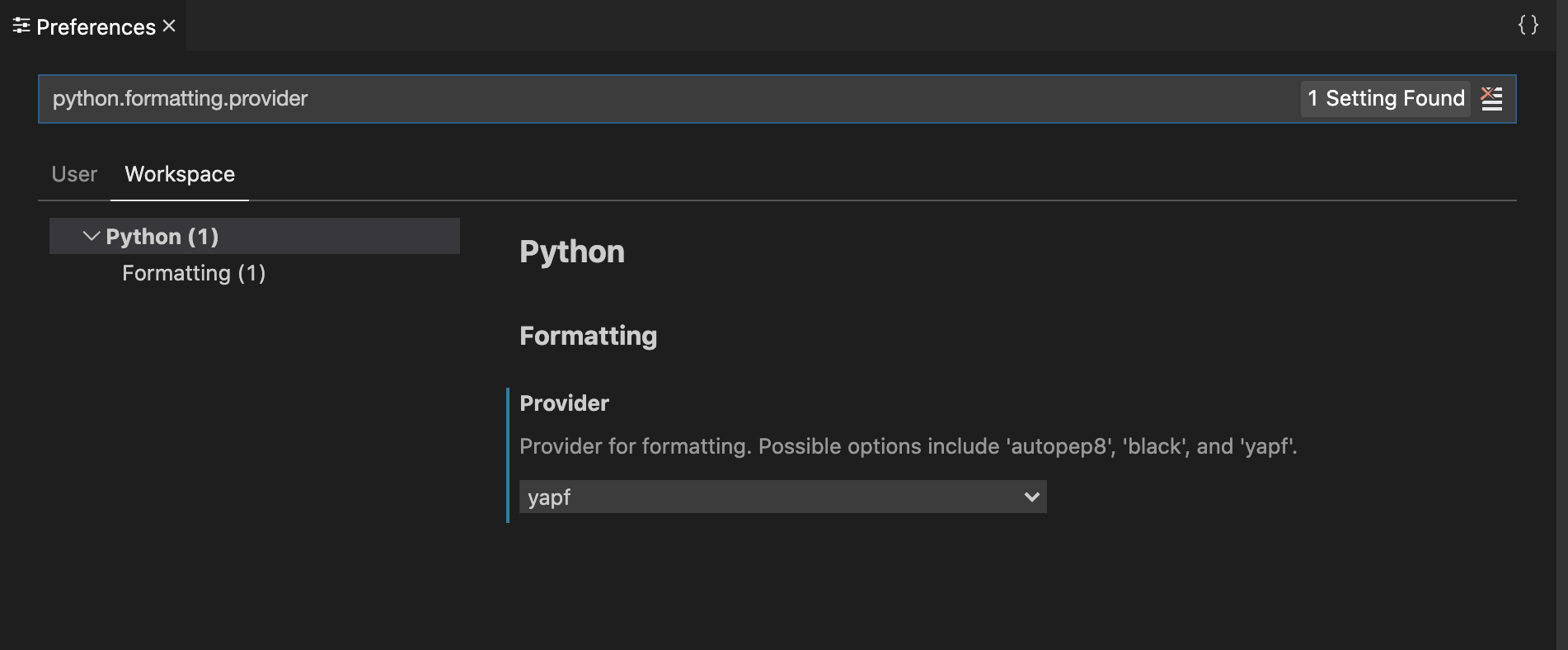The height and width of the screenshot is (650, 1568).
Task: Click the Formatting section heading
Action: 588,336
